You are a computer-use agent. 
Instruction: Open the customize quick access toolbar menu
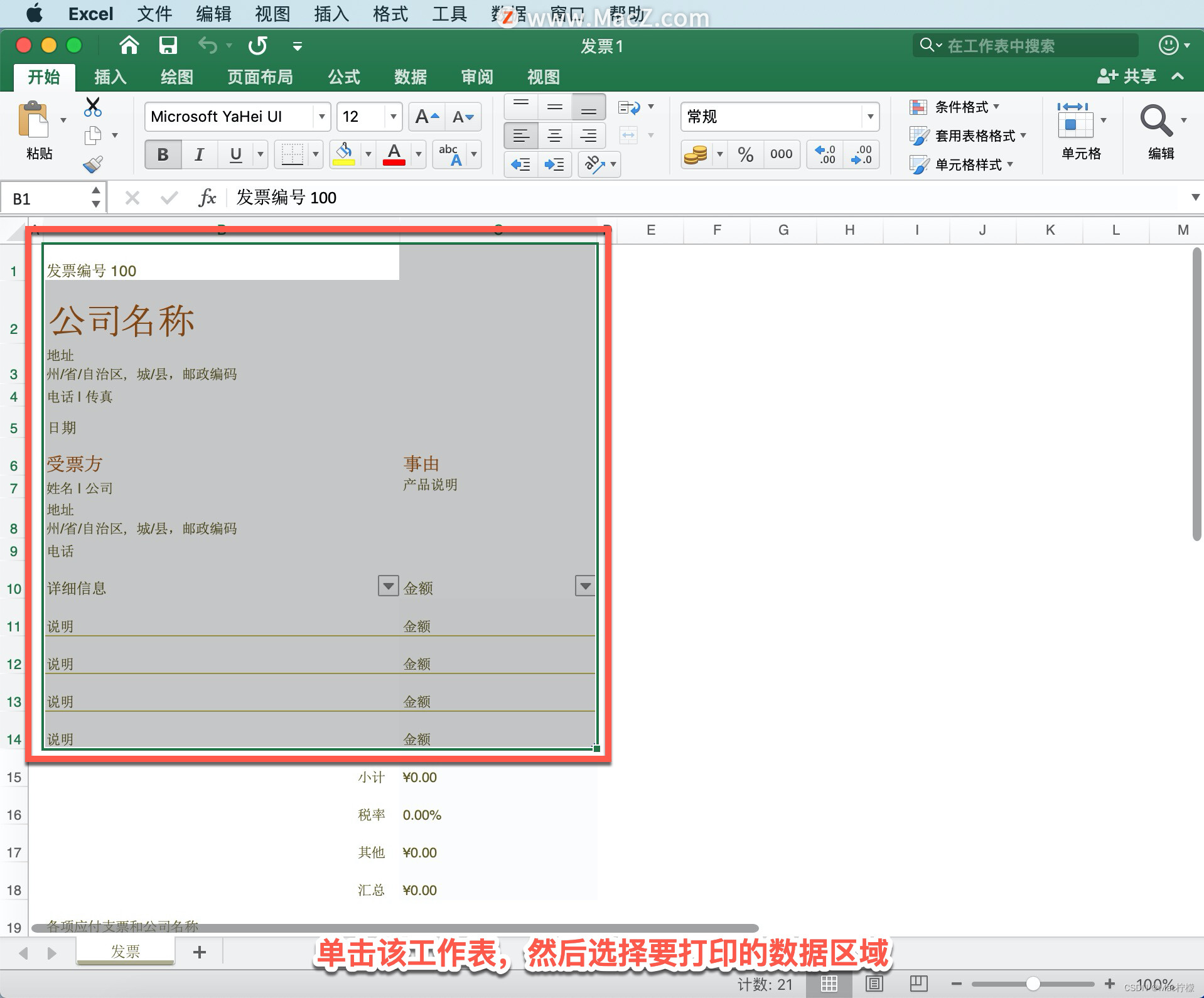(x=298, y=46)
